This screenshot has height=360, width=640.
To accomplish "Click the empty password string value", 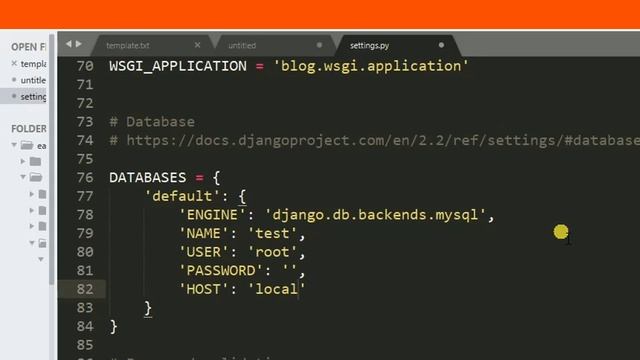I will pyautogui.click(x=290, y=270).
